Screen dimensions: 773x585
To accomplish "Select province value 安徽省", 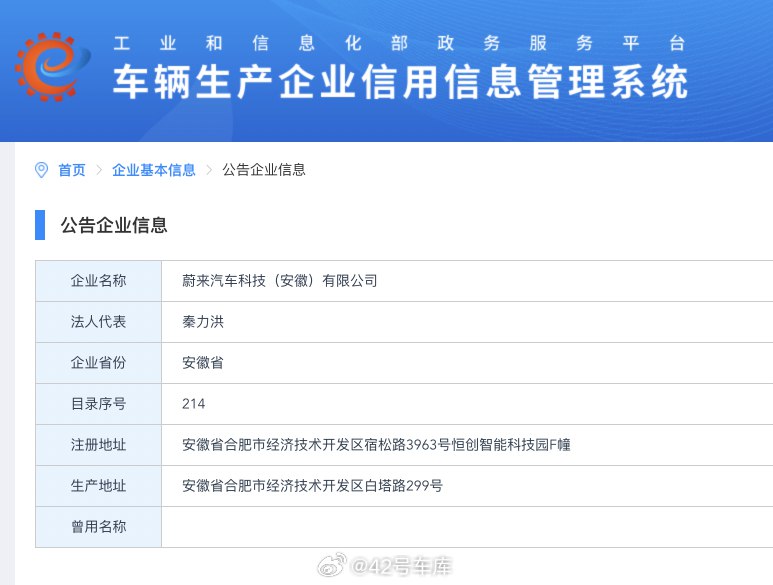I will tap(203, 363).
